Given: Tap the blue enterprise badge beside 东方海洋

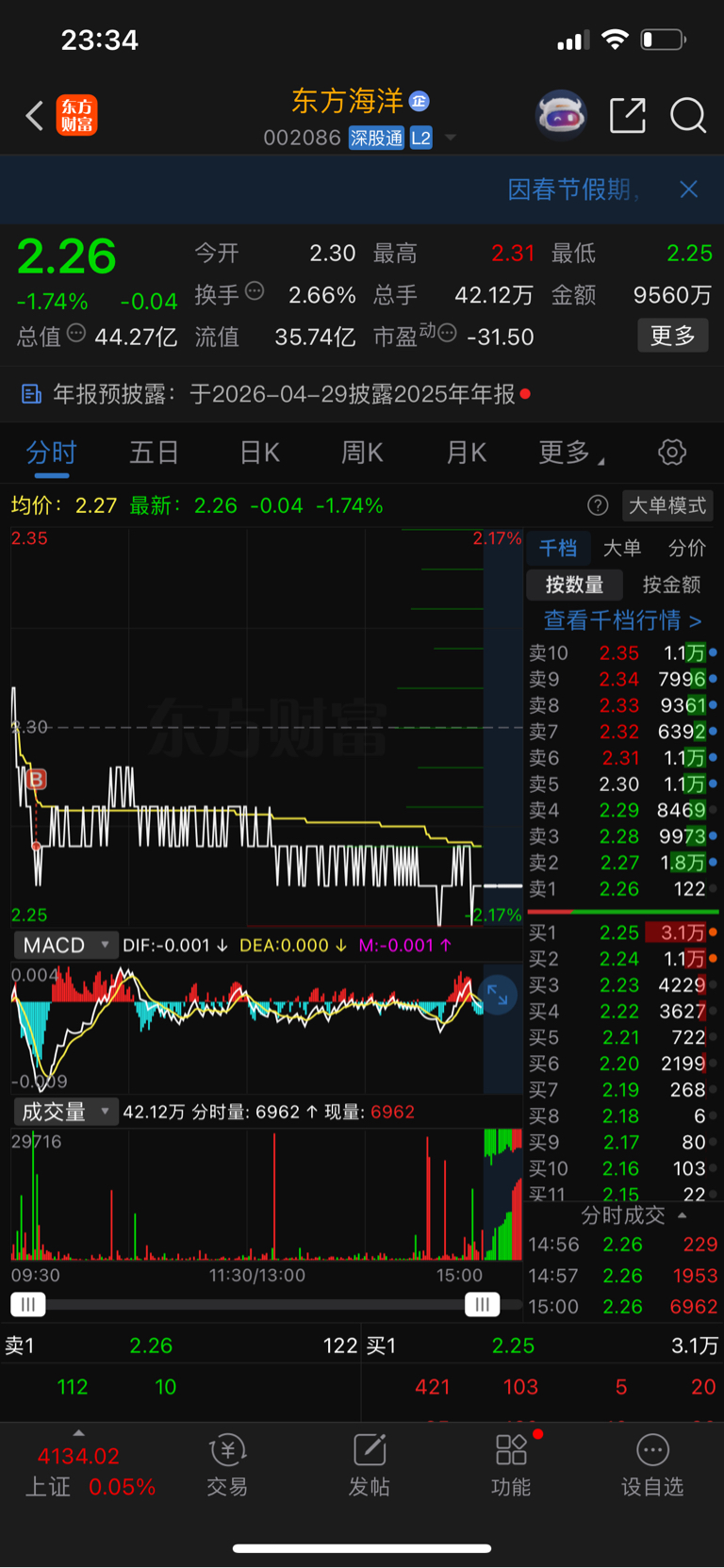Looking at the screenshot, I should pyautogui.click(x=420, y=101).
